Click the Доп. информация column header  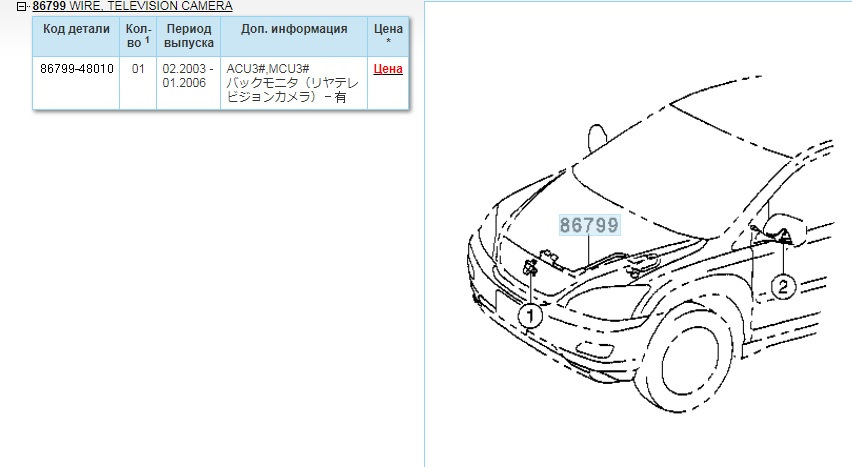[x=294, y=36]
